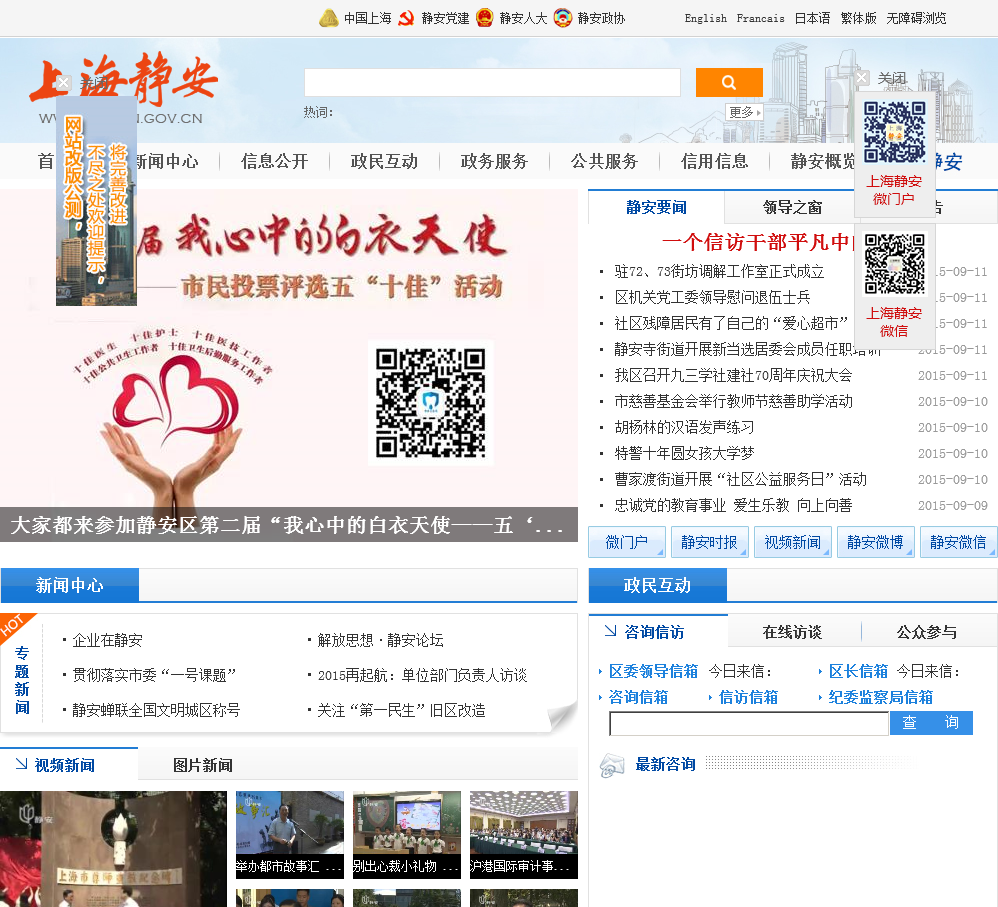Open the 中国上海 emblem link

tap(355, 18)
